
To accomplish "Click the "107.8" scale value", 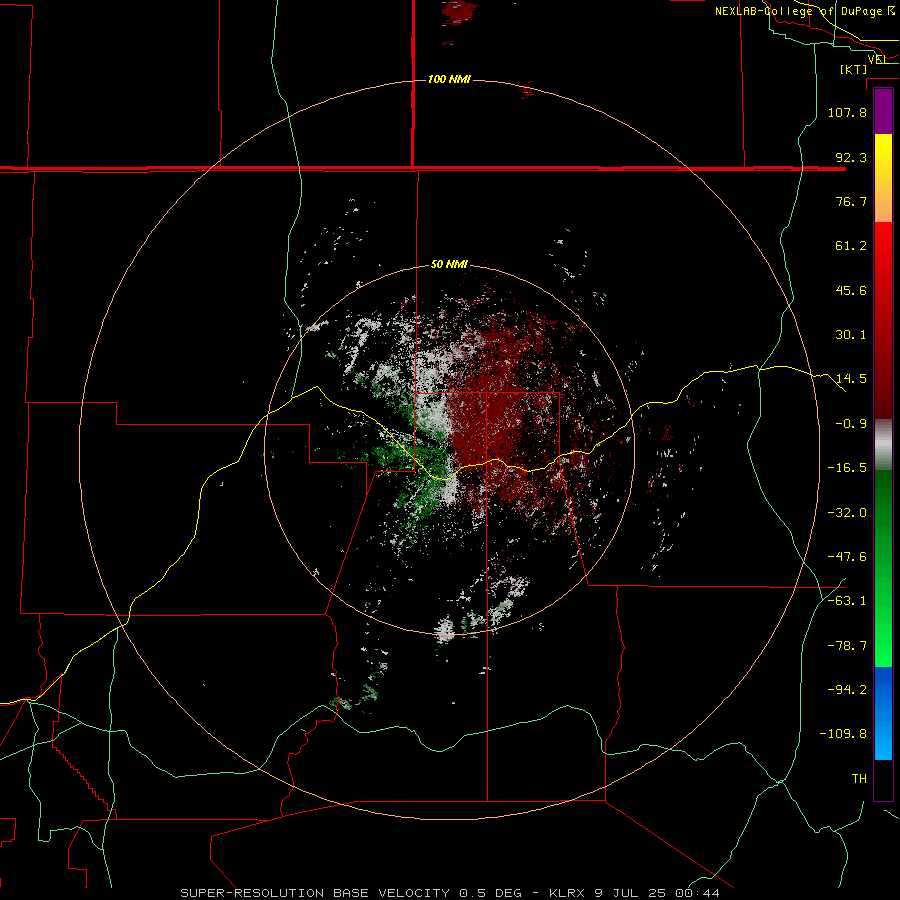I will [847, 112].
